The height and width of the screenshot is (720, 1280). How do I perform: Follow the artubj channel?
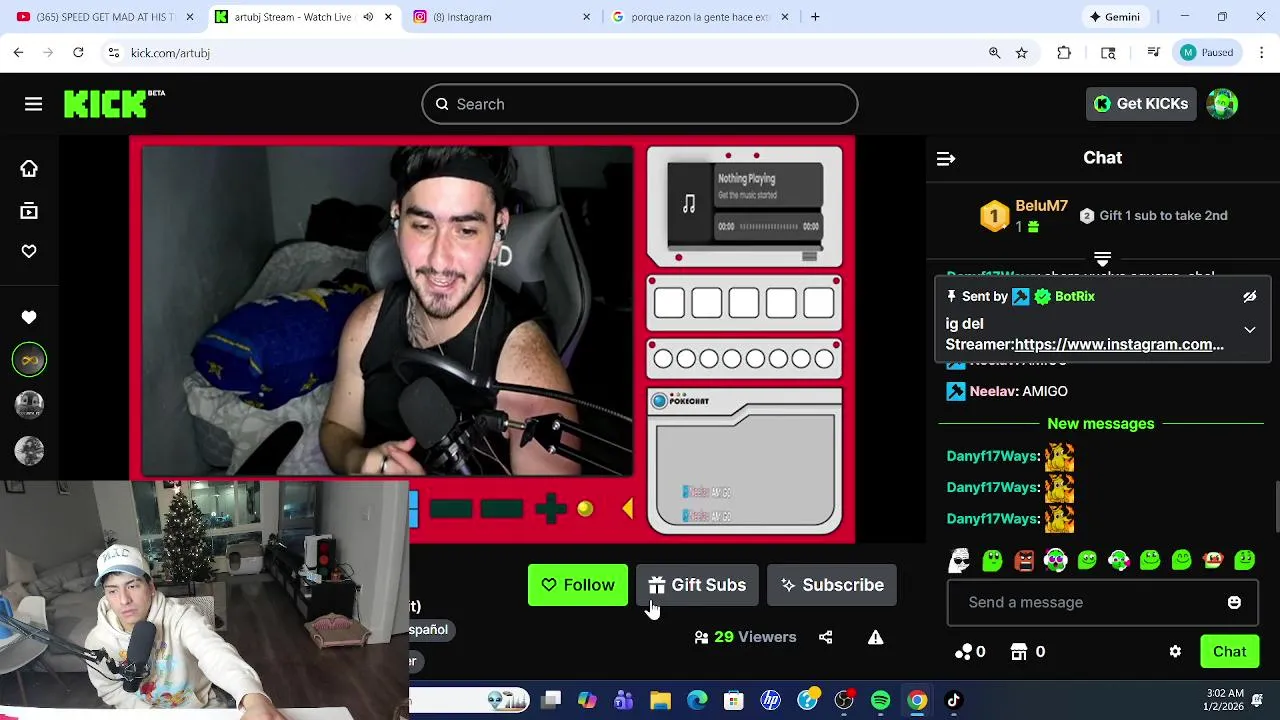[578, 585]
